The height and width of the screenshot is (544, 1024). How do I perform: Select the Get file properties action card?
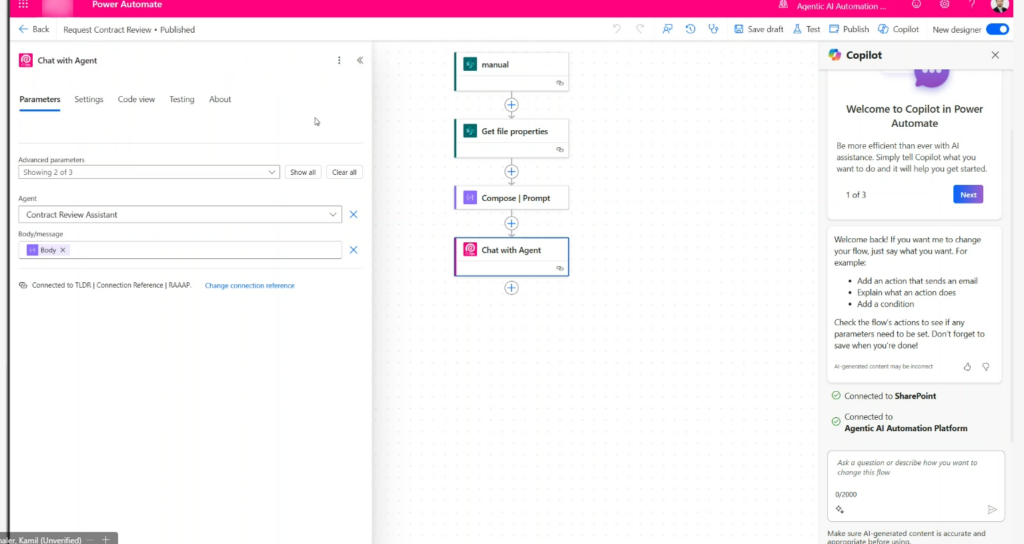(x=511, y=138)
